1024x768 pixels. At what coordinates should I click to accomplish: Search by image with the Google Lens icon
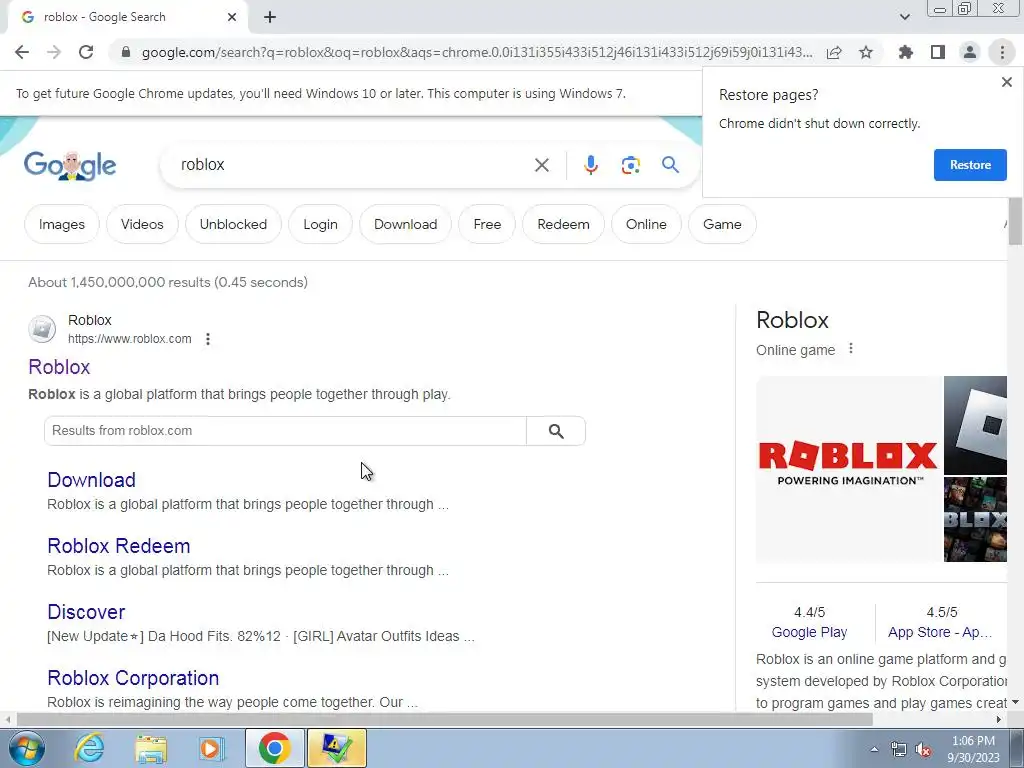(630, 165)
